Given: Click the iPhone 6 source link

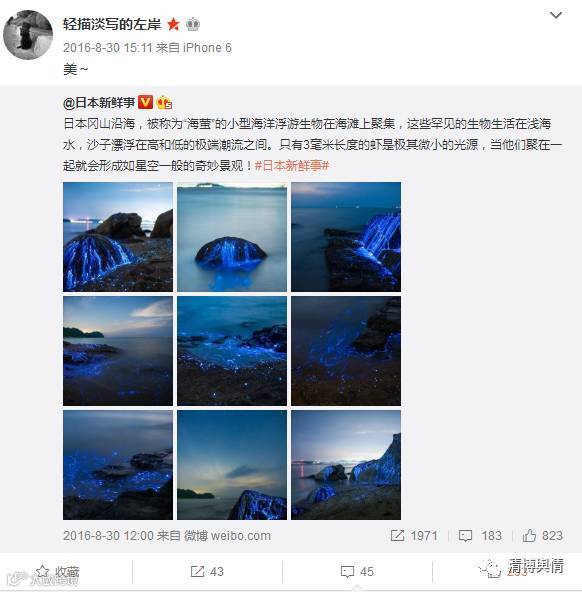Looking at the screenshot, I should (x=207, y=48).
